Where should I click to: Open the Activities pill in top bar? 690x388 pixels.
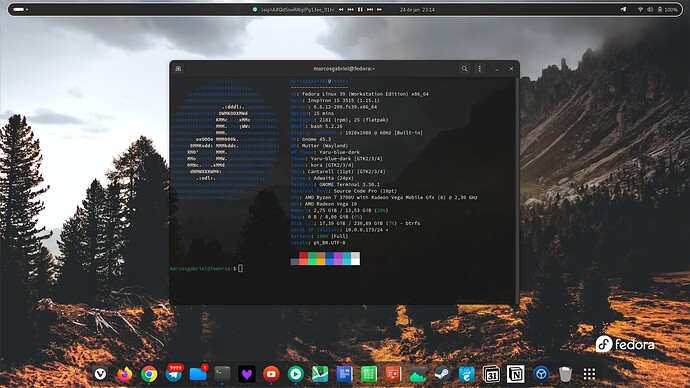pyautogui.click(x=20, y=9)
